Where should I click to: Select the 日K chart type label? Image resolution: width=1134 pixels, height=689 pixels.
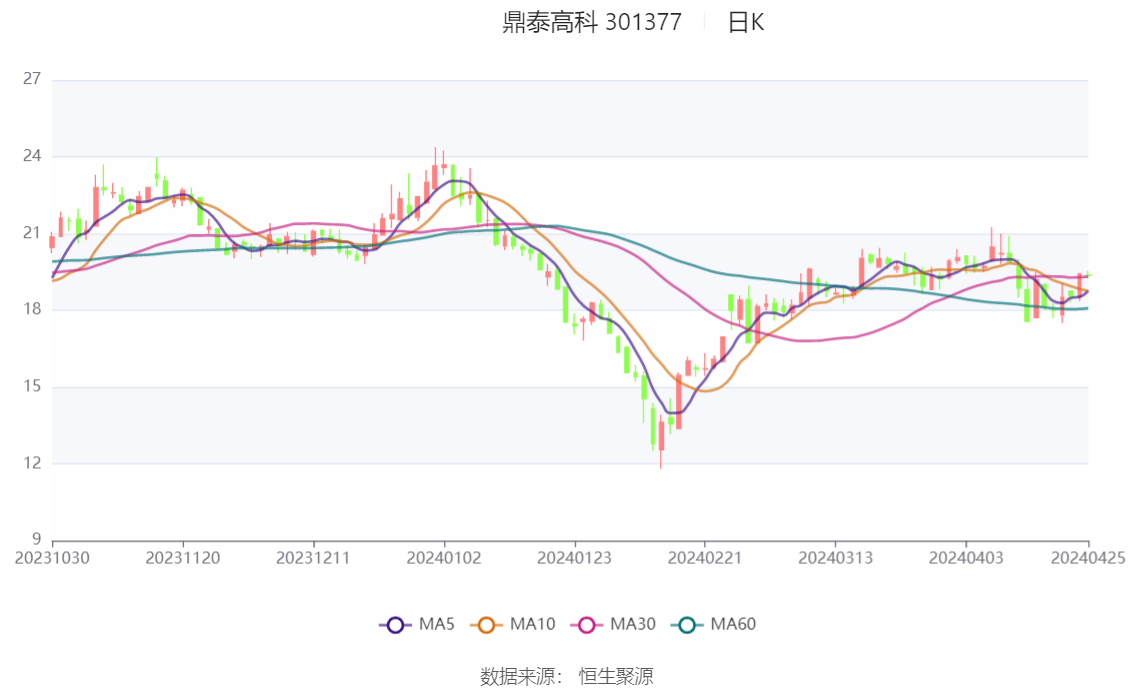746,22
